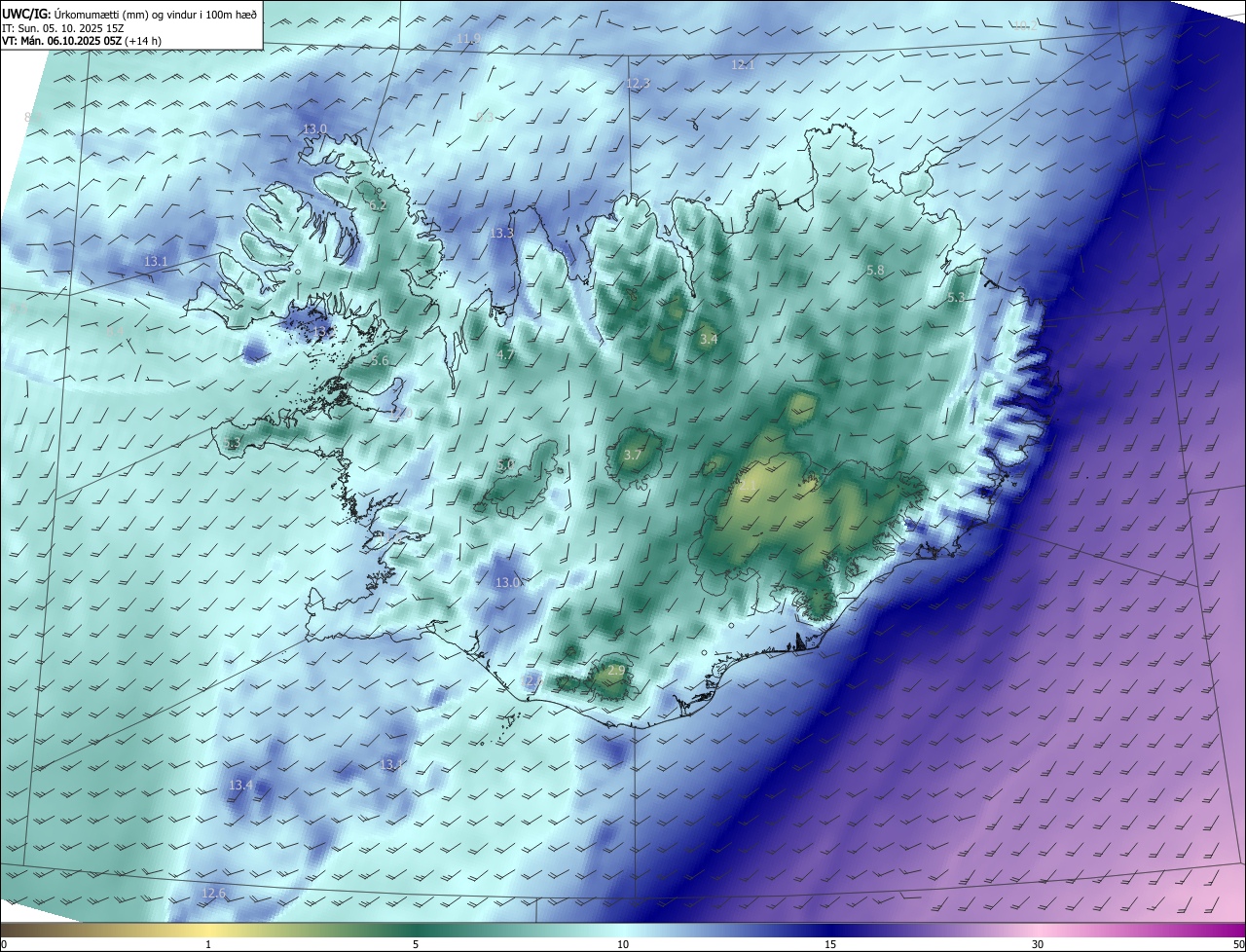Click the 13.0 value in southwest Iceland
Image resolution: width=1246 pixels, height=952 pixels.
[x=508, y=583]
